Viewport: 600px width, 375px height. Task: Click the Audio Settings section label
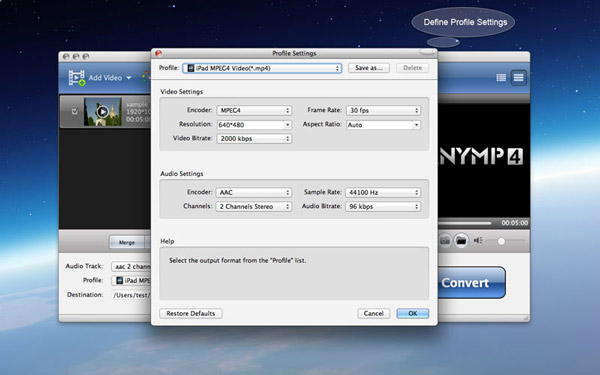(182, 174)
